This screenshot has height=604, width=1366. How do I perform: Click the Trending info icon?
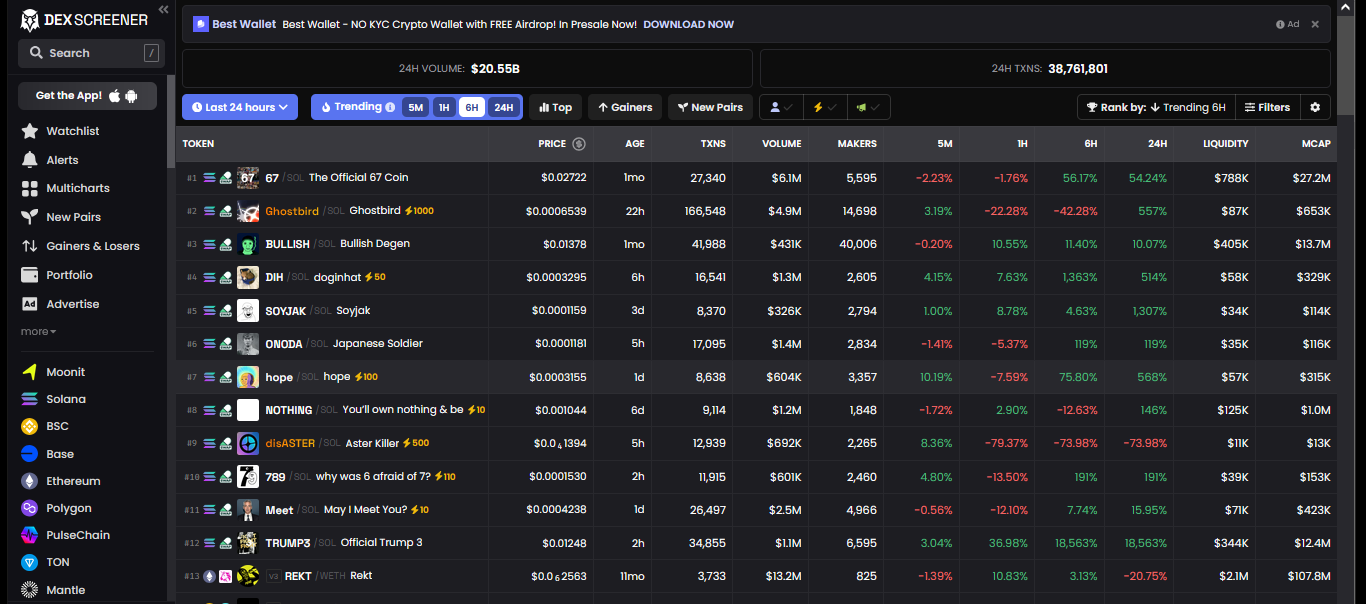coord(390,107)
